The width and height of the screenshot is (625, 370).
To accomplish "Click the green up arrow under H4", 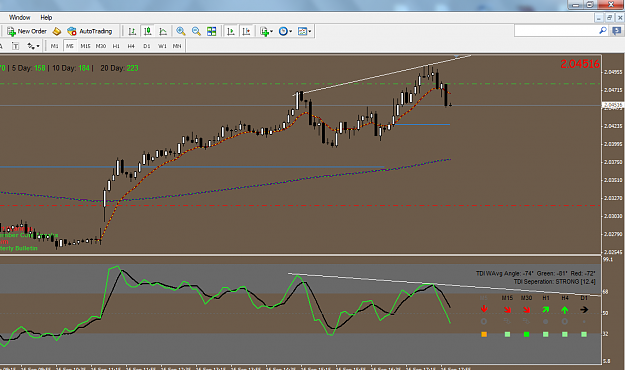I will (x=565, y=309).
